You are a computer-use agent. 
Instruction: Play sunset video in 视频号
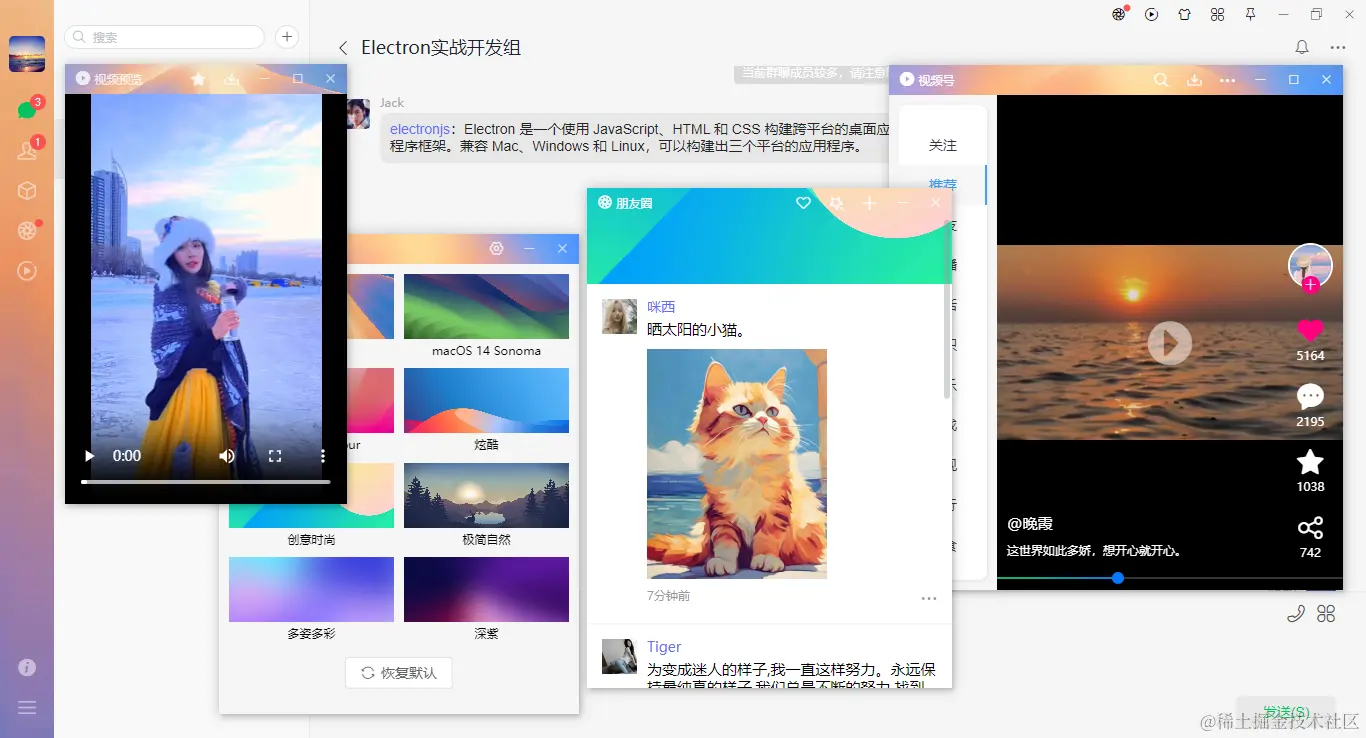click(1170, 343)
